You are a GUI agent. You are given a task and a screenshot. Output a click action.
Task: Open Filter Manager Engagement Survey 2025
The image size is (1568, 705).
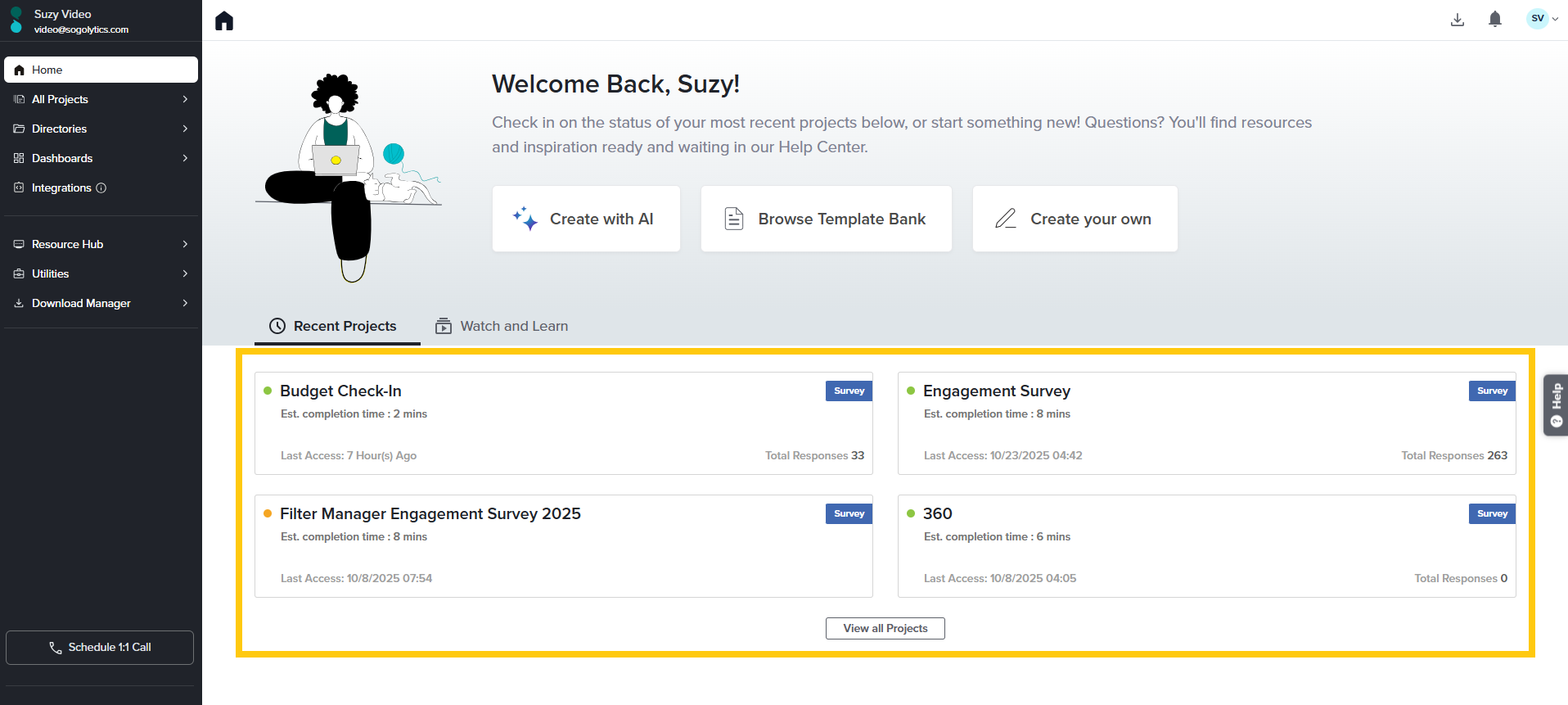pos(430,514)
